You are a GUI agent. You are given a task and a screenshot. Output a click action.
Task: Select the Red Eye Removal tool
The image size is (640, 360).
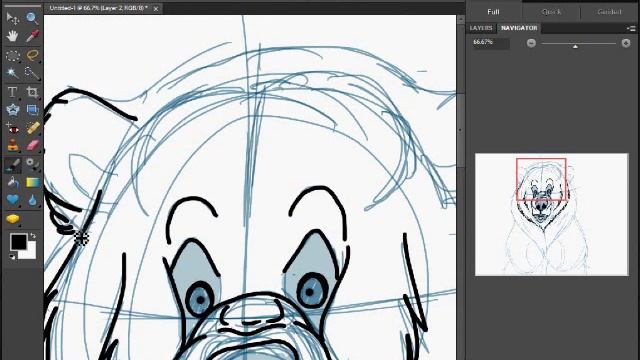tap(13, 128)
